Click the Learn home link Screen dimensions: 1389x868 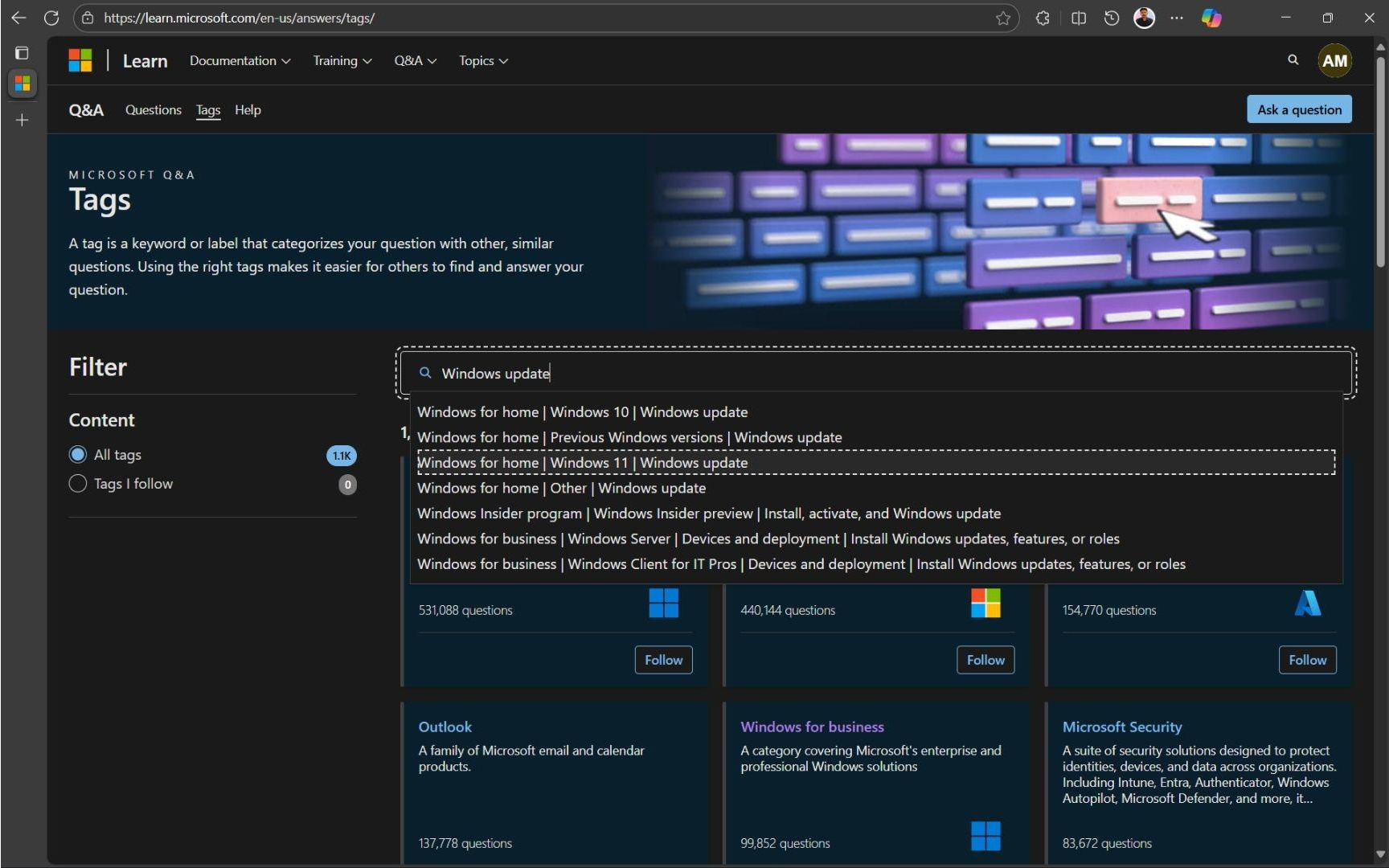(145, 61)
